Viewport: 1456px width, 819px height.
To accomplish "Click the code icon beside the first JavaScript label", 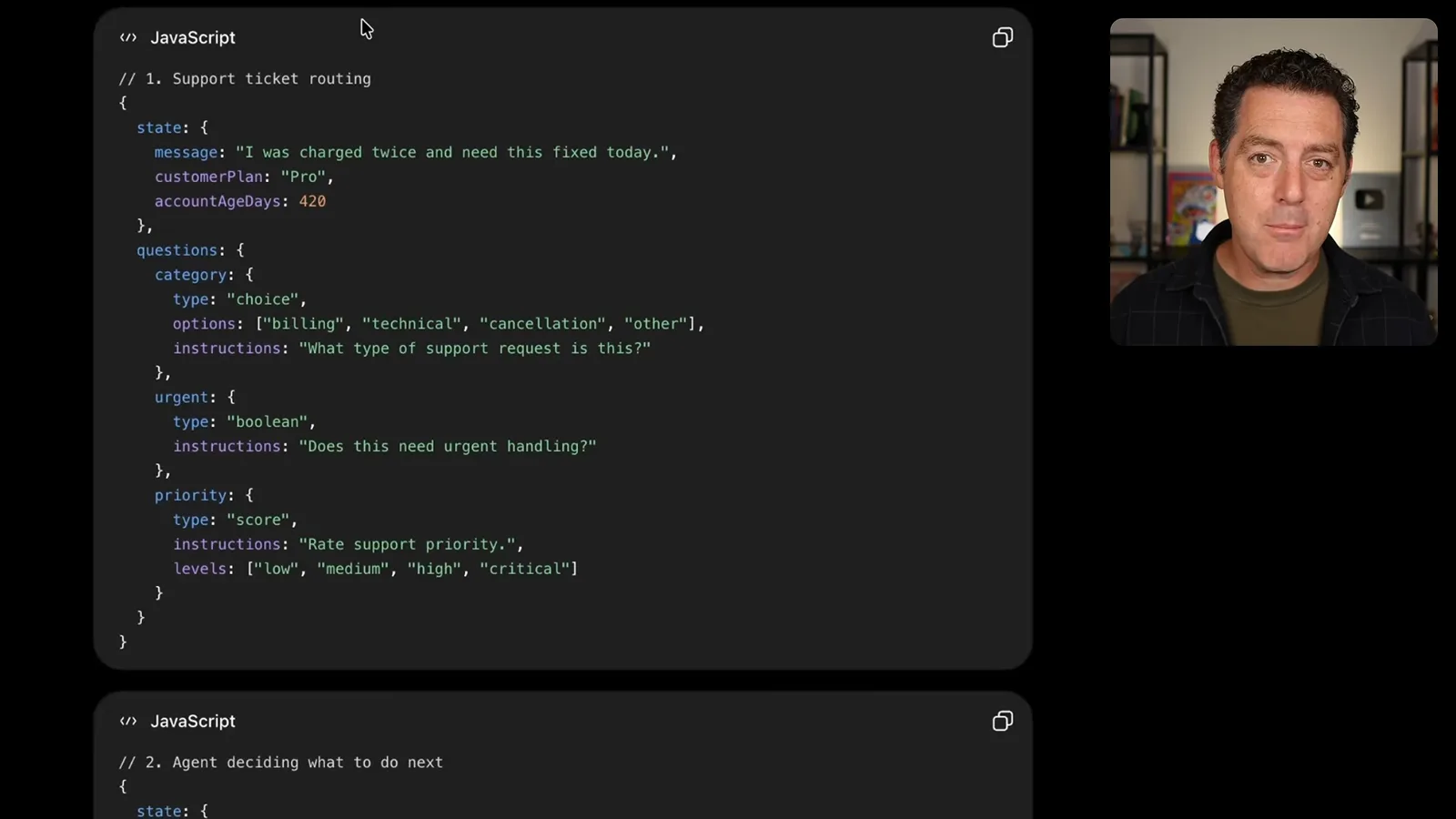I will [128, 37].
